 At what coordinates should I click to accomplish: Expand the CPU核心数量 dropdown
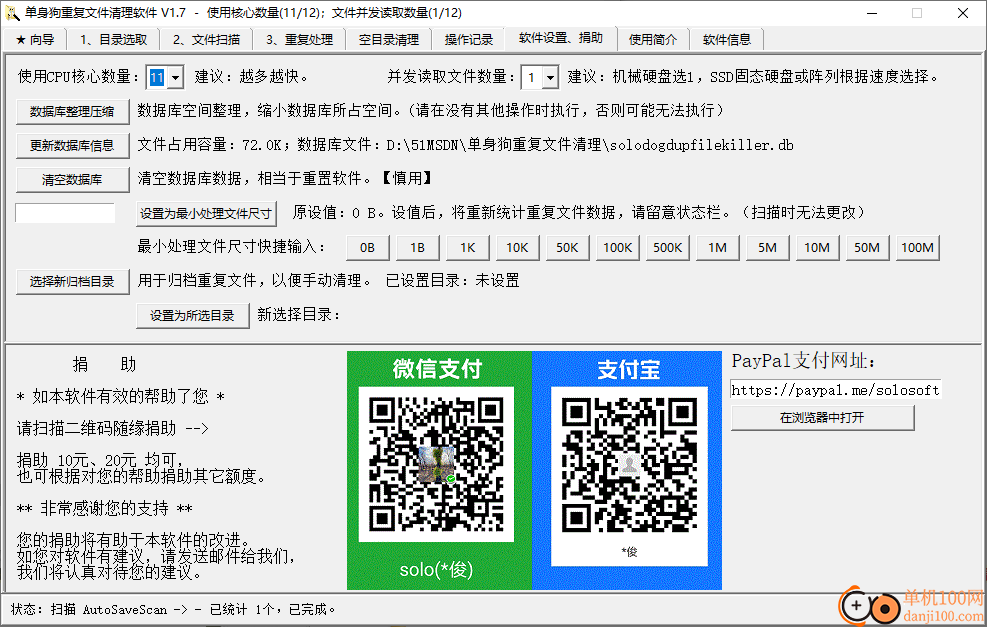pos(176,77)
